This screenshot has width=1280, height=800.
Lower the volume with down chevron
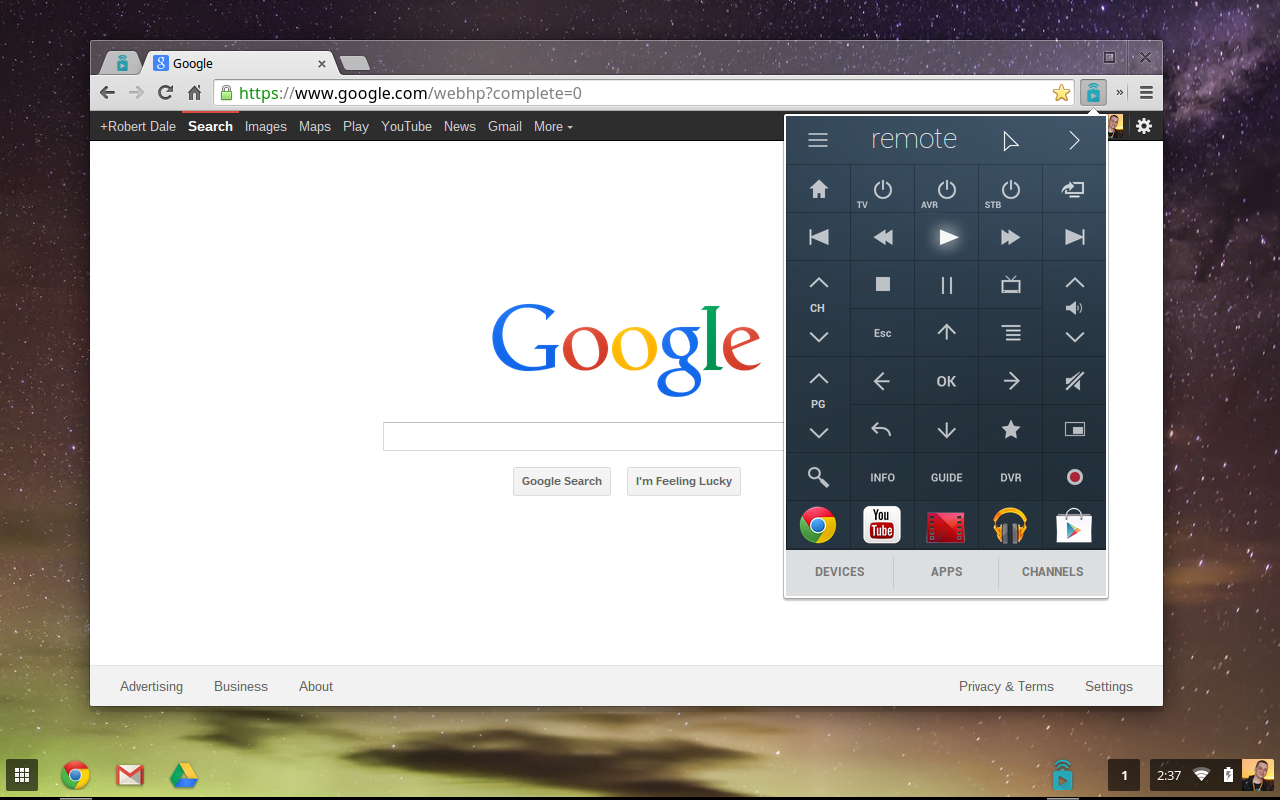coord(1074,337)
